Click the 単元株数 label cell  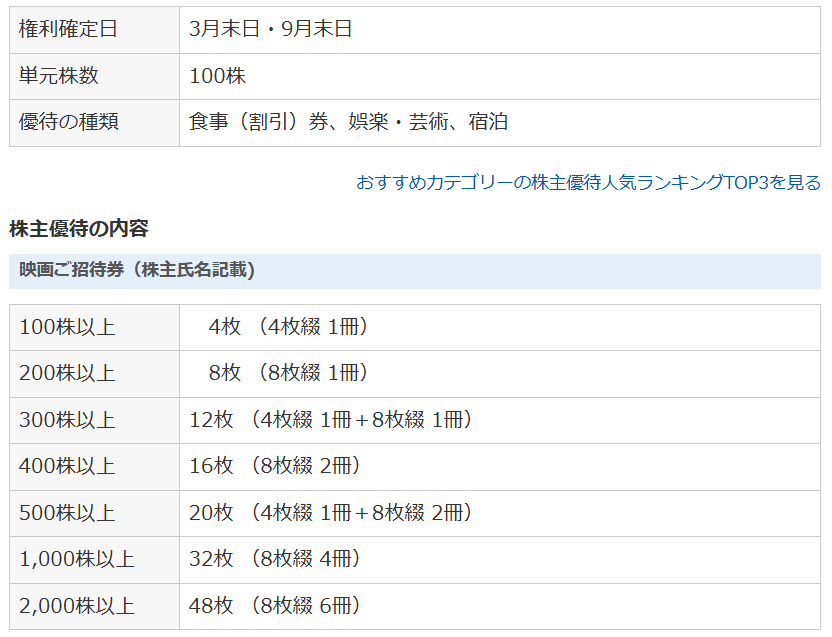coord(94,76)
